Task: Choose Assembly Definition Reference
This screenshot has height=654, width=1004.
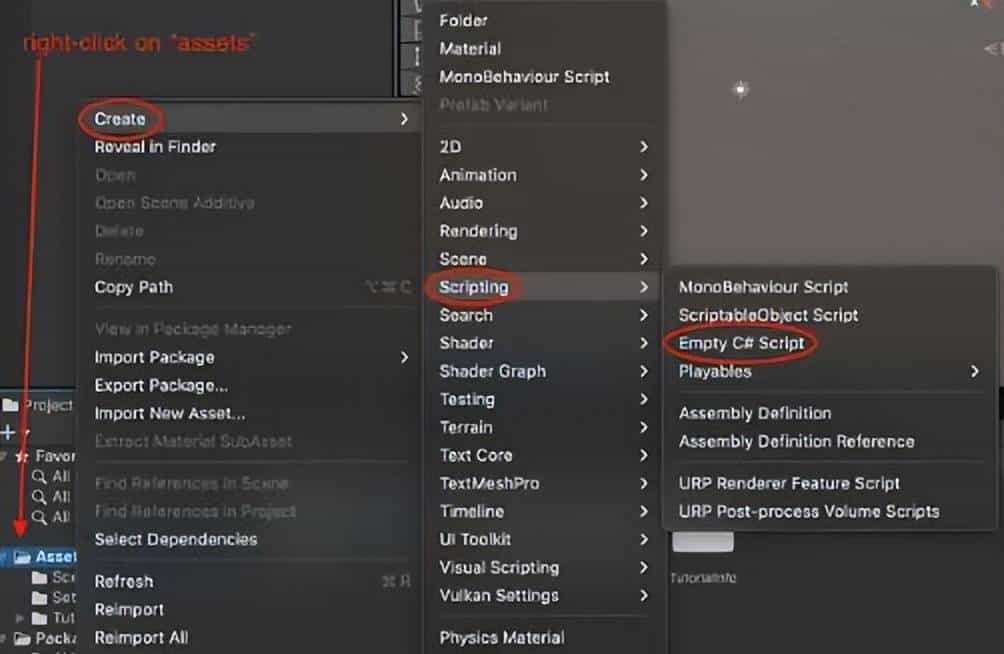Action: (x=796, y=441)
